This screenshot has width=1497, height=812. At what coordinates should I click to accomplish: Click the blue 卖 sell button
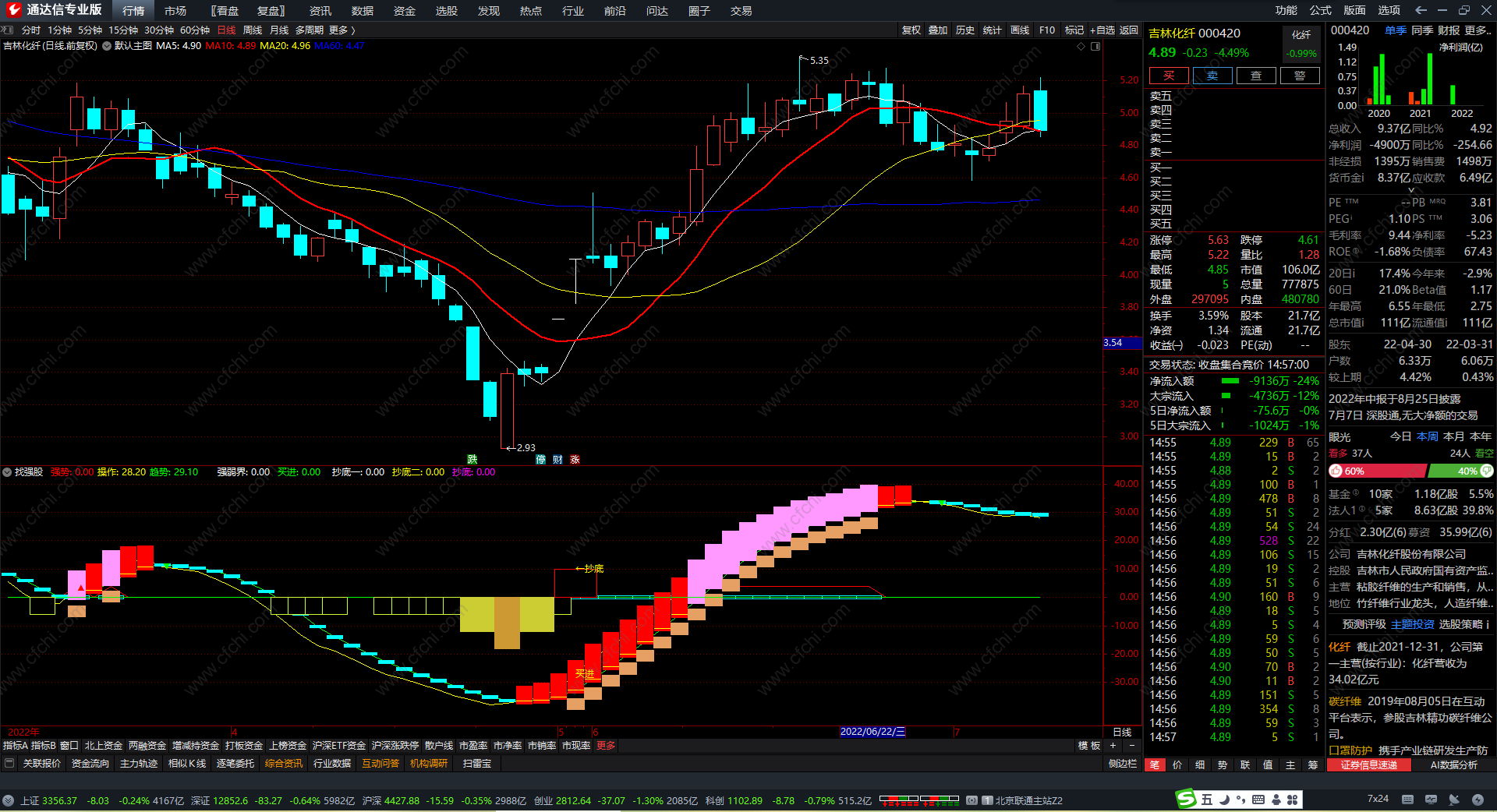click(x=1212, y=76)
